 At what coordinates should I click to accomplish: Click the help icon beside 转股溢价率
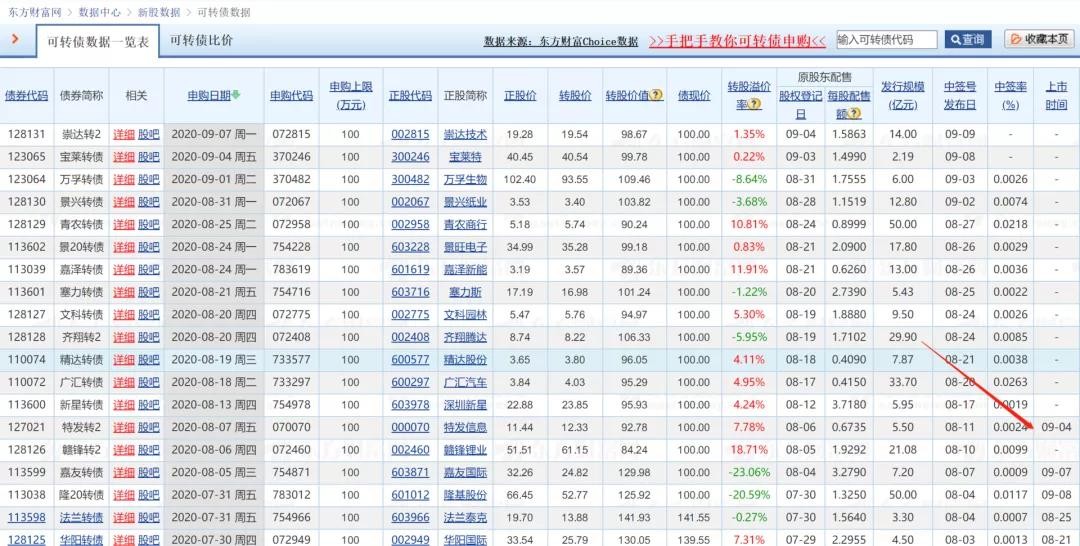point(754,105)
